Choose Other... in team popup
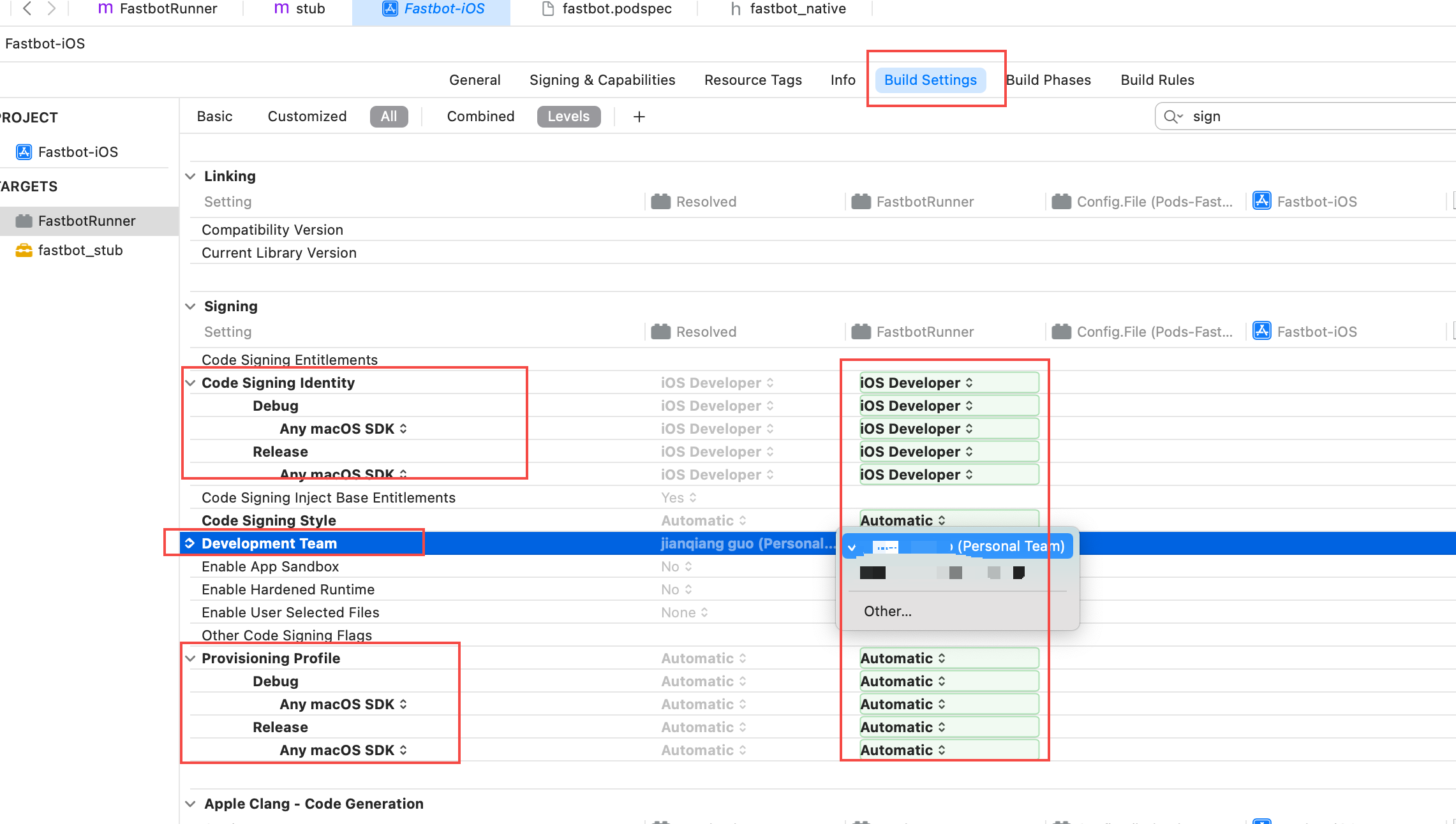The height and width of the screenshot is (824, 1456). pos(888,611)
